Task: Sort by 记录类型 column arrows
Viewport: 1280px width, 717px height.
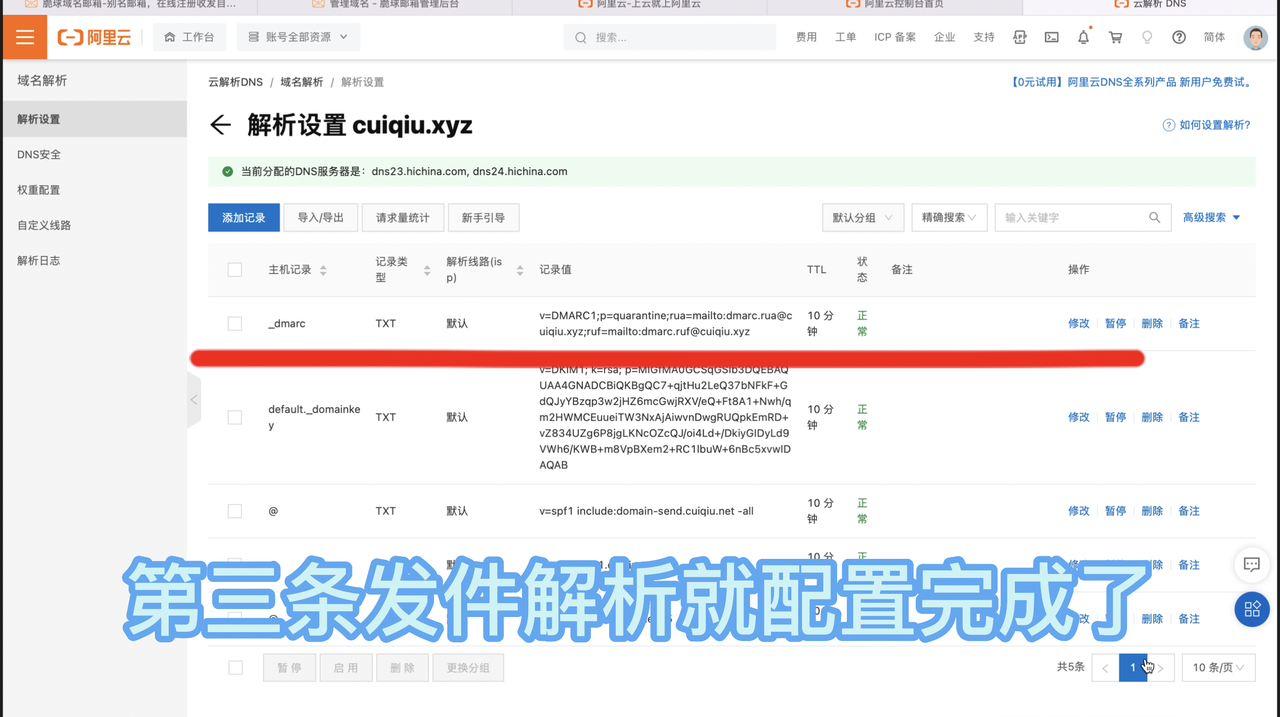Action: pos(427,270)
